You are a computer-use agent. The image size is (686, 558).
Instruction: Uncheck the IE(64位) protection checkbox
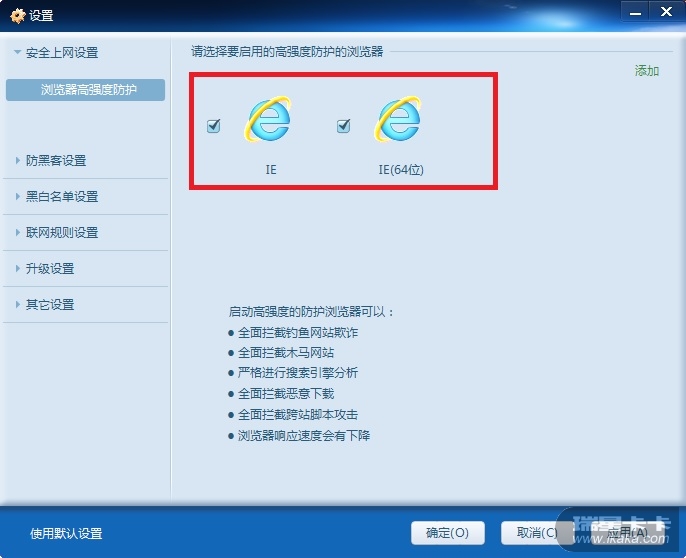click(343, 126)
